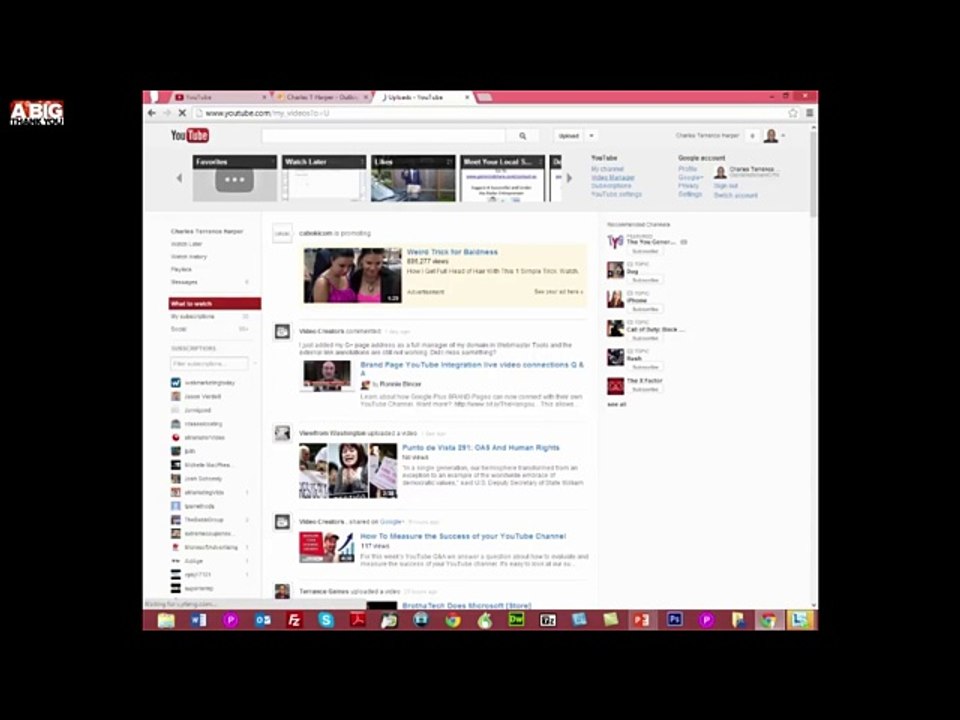960x720 pixels.
Task: Go back with the browser back arrow
Action: pos(152,113)
